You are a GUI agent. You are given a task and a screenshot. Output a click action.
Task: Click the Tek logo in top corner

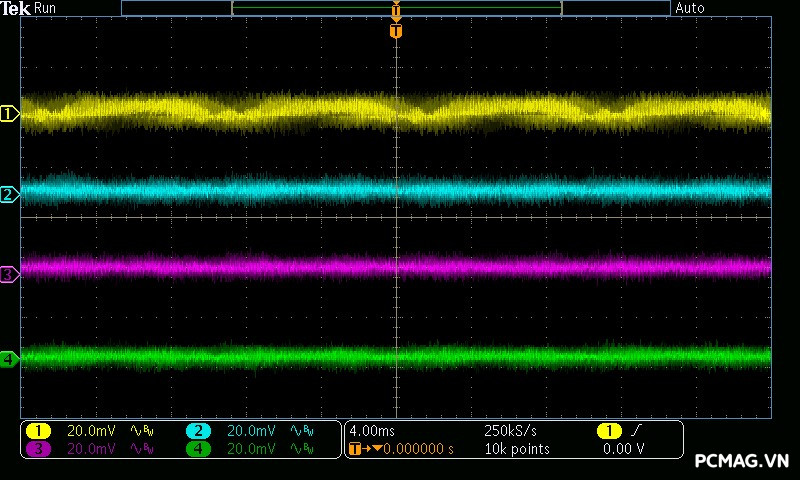[16, 8]
